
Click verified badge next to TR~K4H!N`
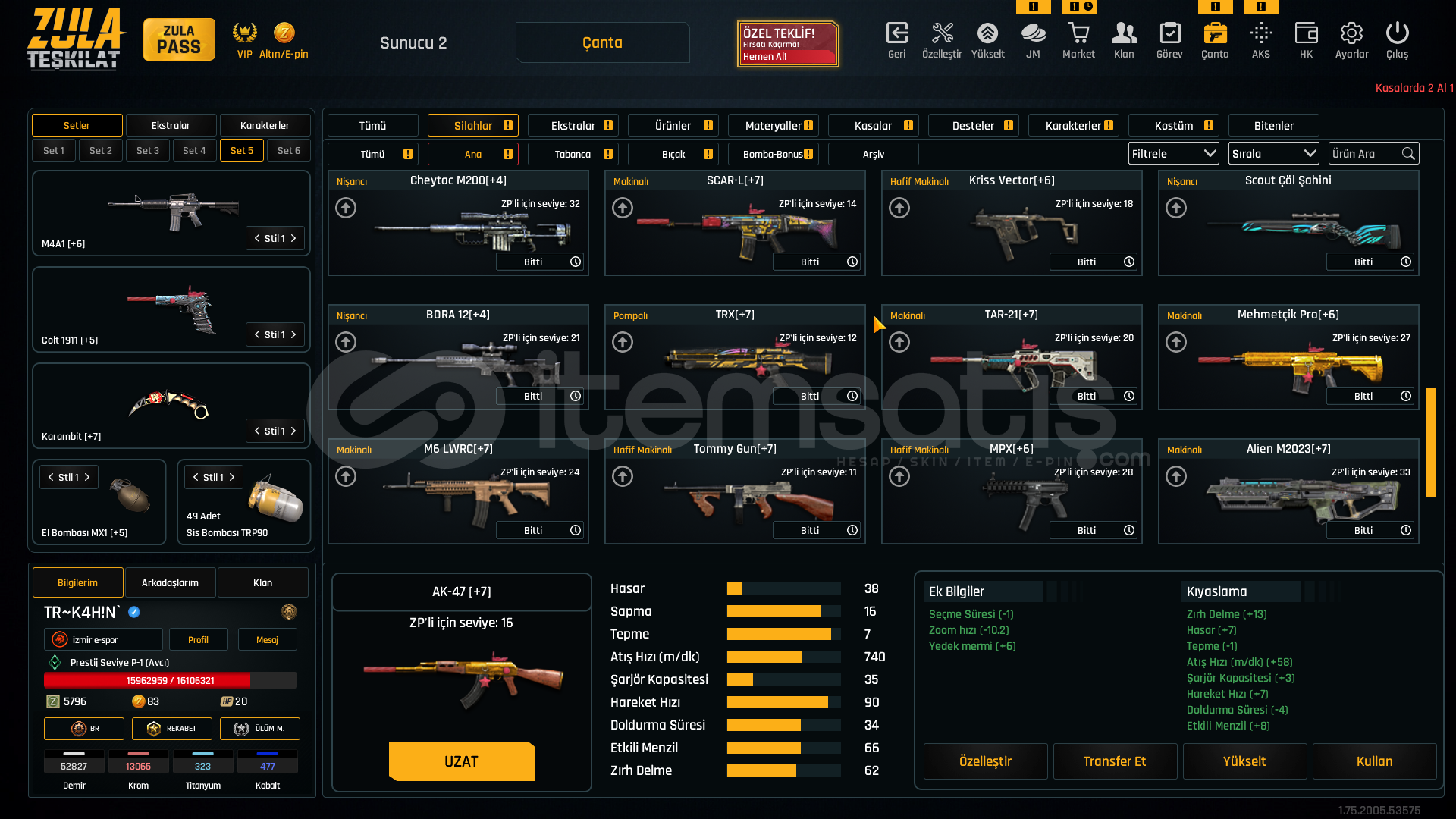click(x=134, y=612)
